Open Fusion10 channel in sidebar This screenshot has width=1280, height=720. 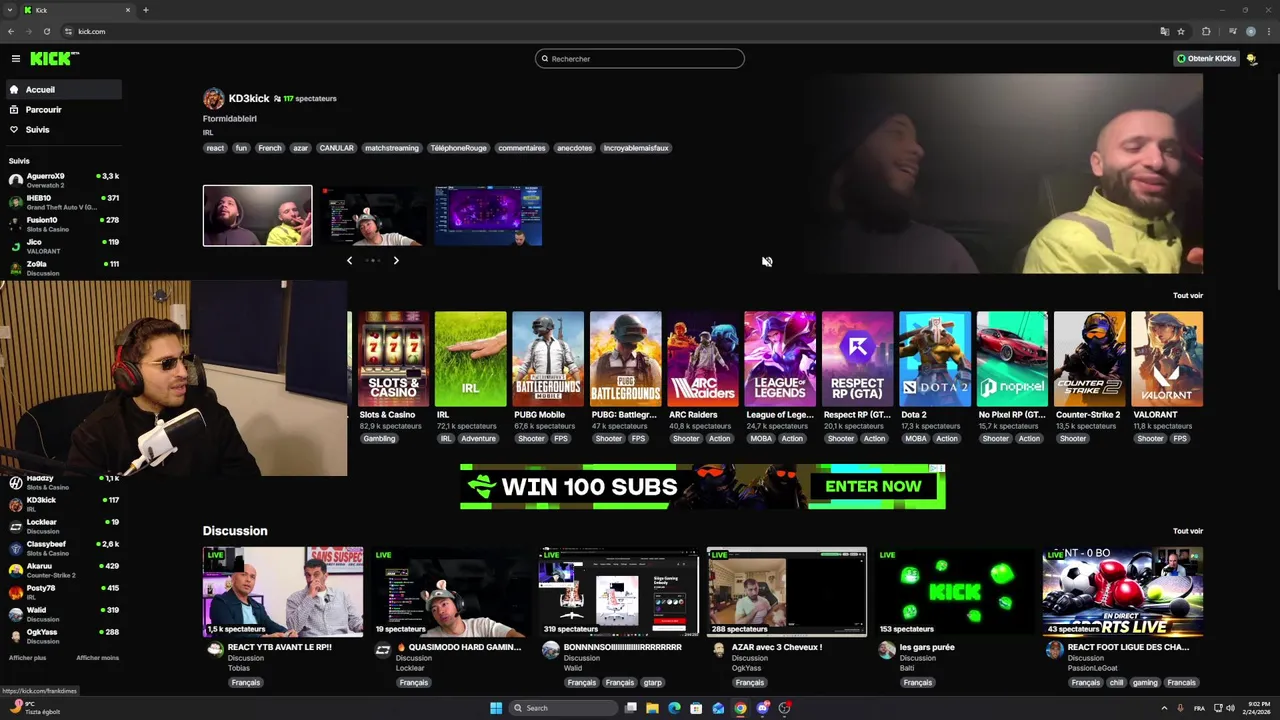pyautogui.click(x=62, y=224)
